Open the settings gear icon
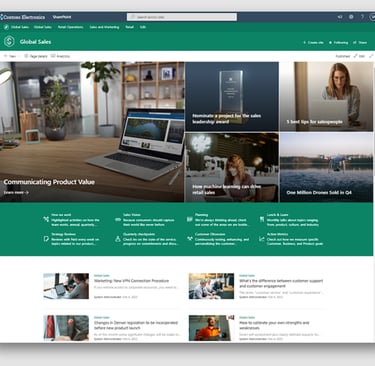Image resolution: width=375 pixels, height=366 pixels. [x=351, y=17]
